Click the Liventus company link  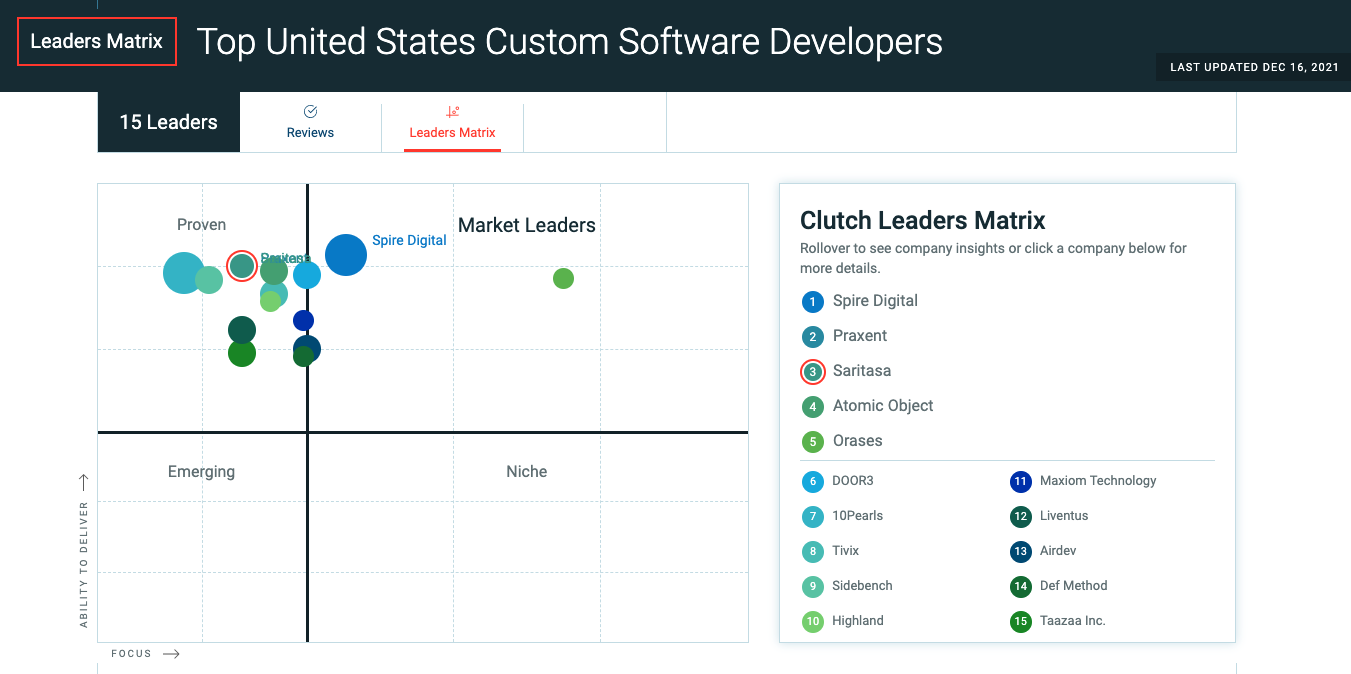1063,516
